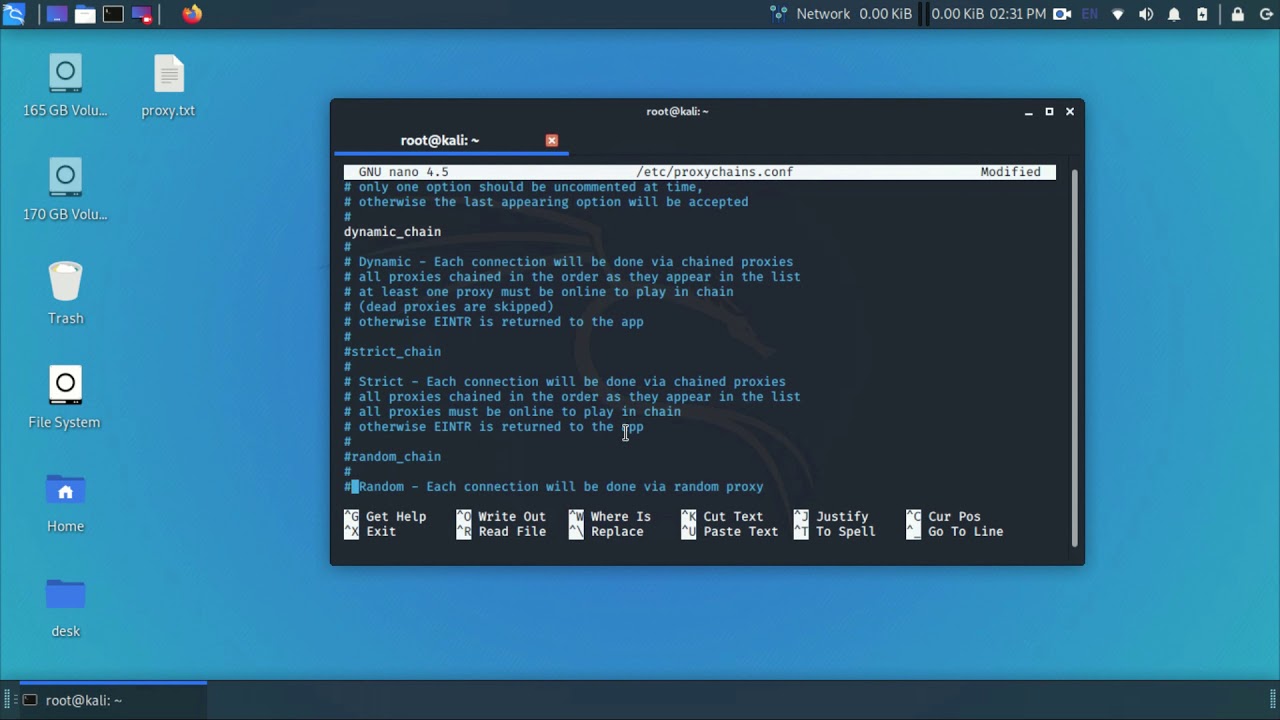Select the 170 GB Volume desktop icon

65,190
